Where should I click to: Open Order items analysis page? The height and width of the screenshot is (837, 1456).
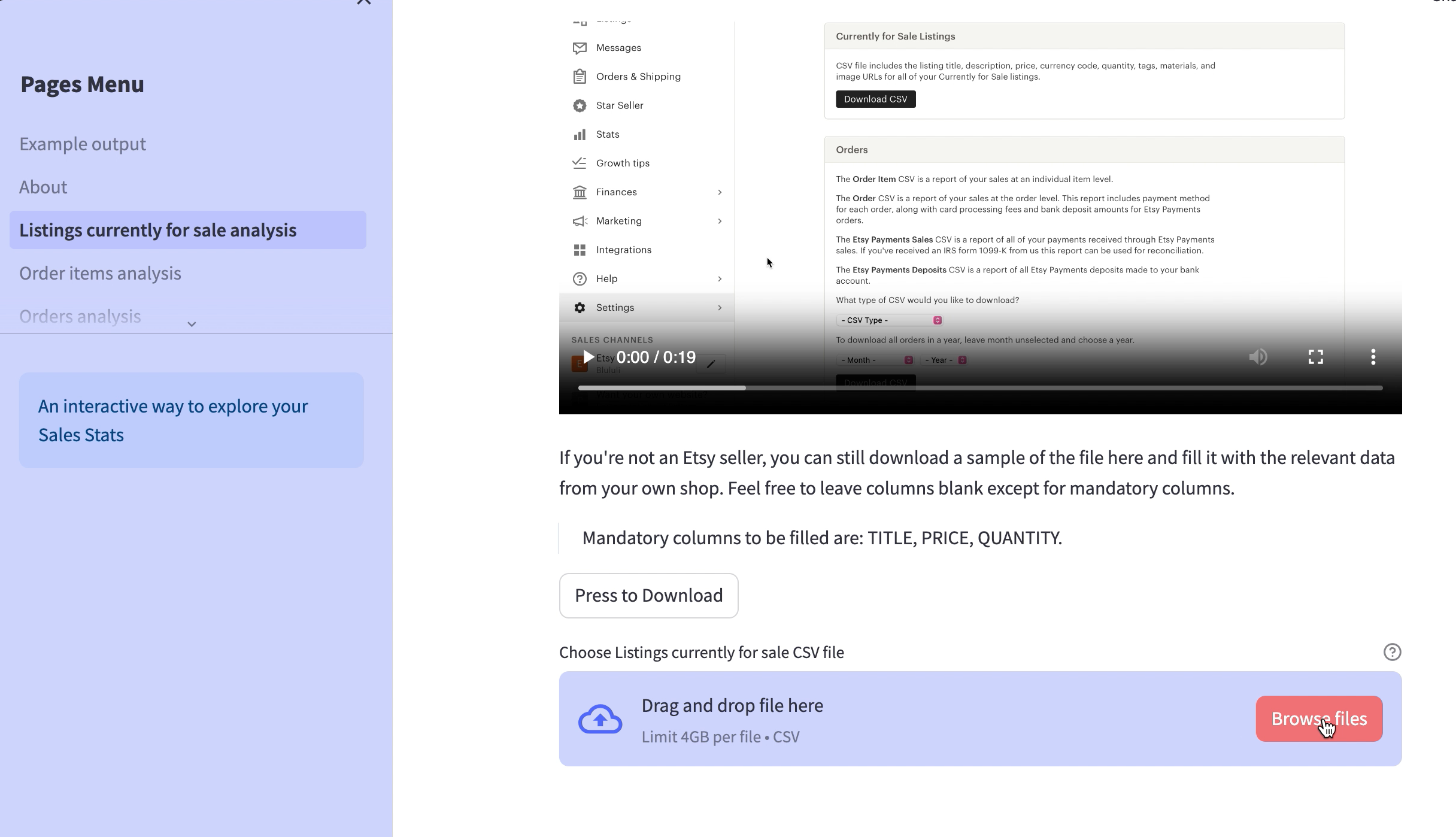coord(100,274)
